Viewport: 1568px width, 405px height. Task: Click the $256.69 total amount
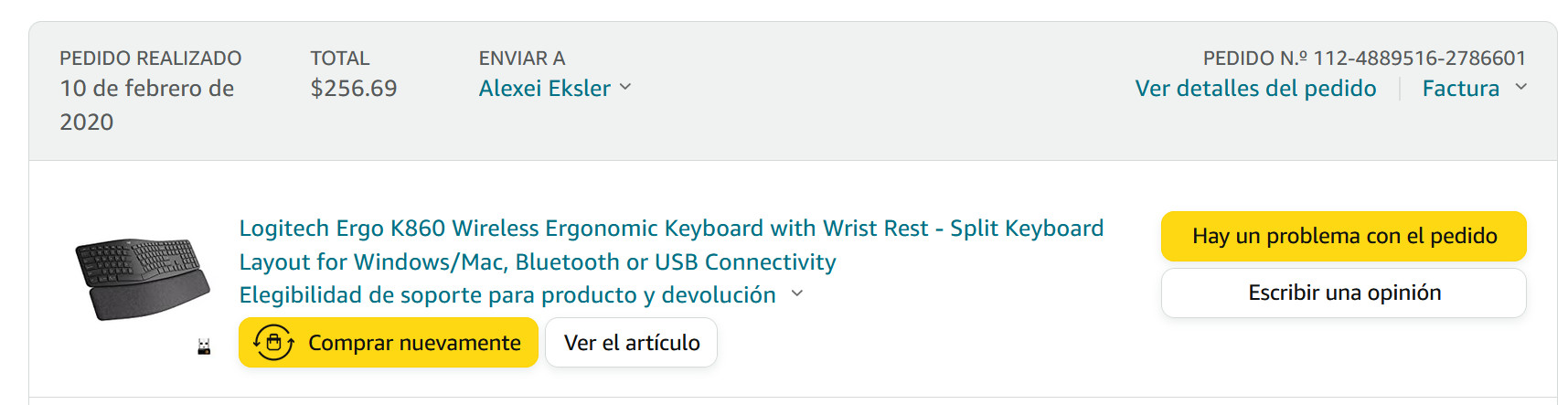[x=354, y=89]
